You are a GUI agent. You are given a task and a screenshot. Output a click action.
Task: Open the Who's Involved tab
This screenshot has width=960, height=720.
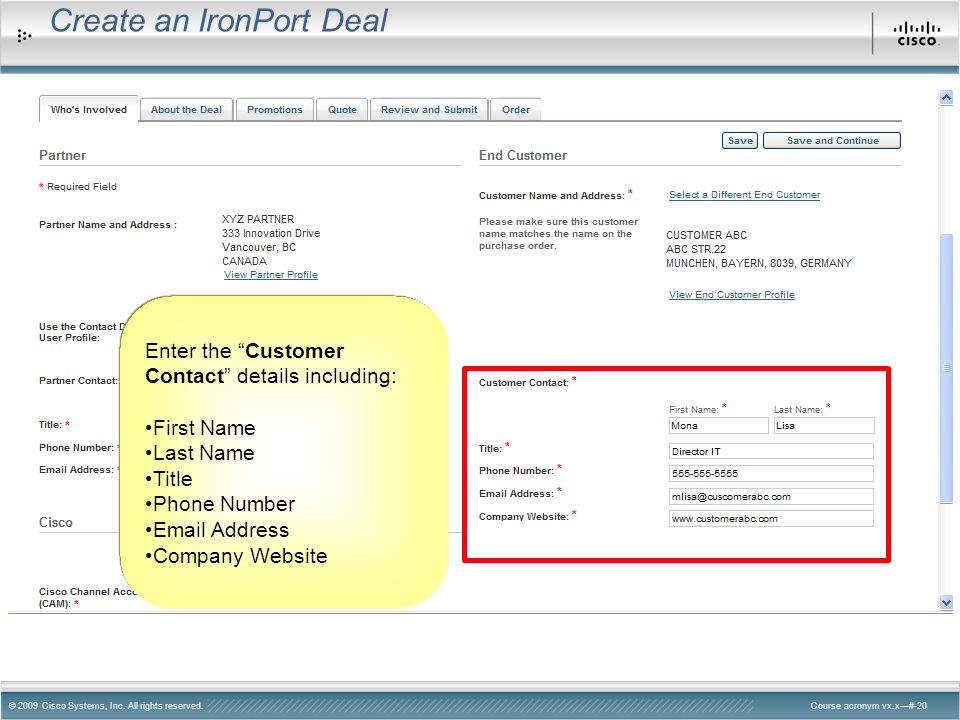point(89,110)
